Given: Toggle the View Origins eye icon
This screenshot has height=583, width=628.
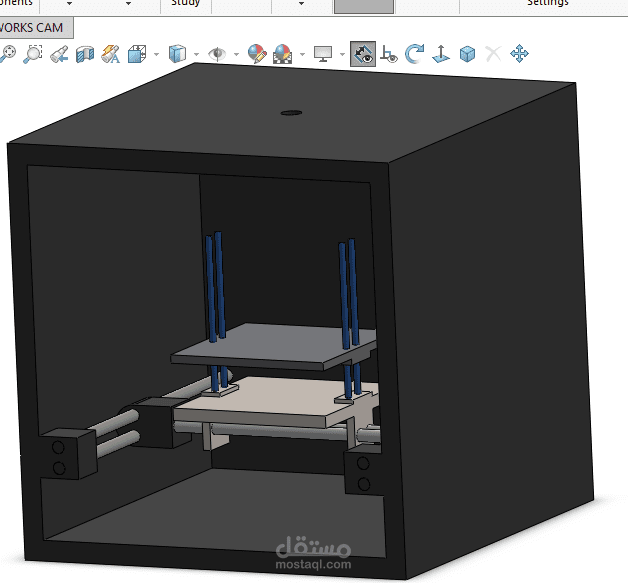Looking at the screenshot, I should [x=389, y=54].
